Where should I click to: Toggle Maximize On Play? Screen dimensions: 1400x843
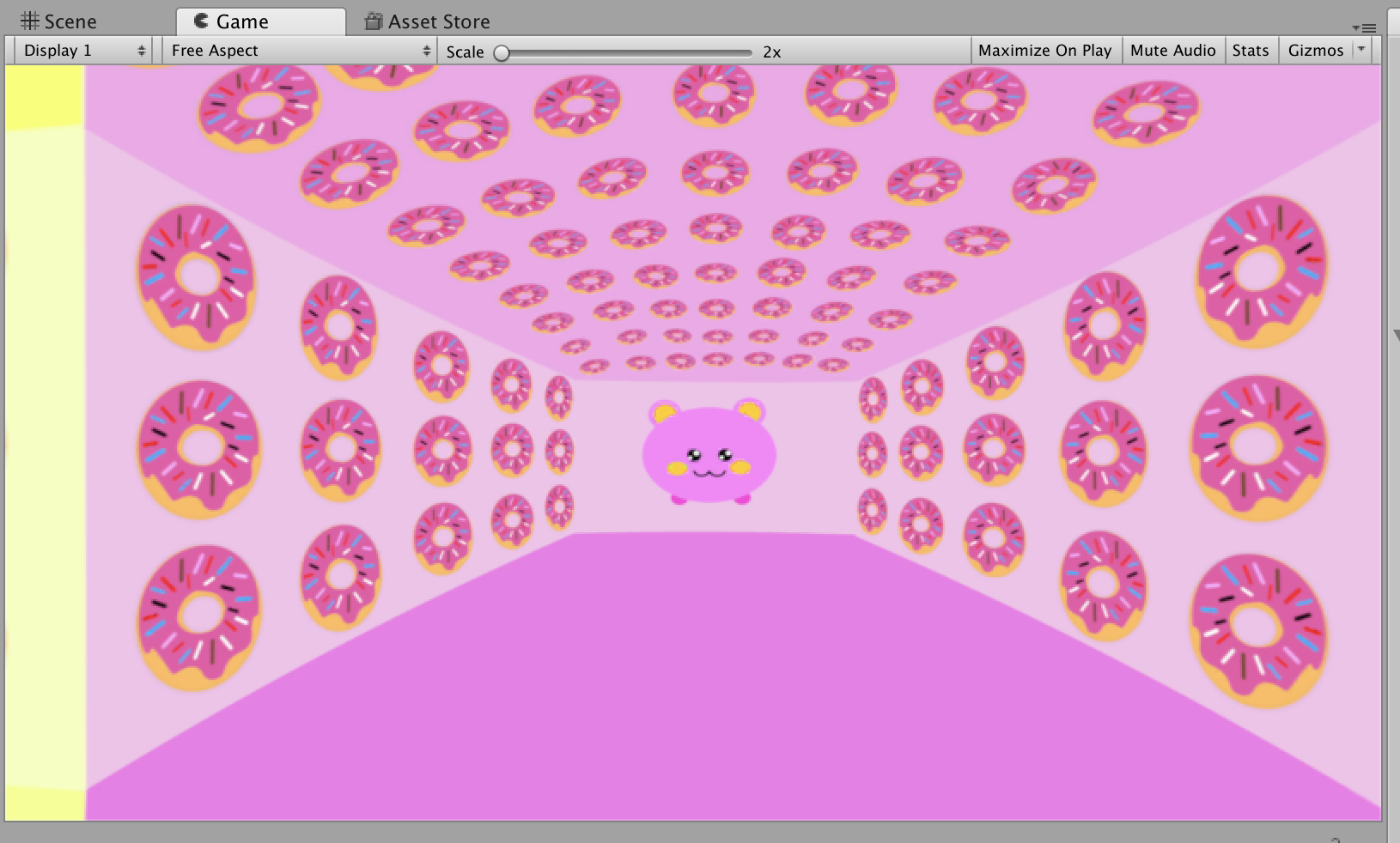[1044, 51]
